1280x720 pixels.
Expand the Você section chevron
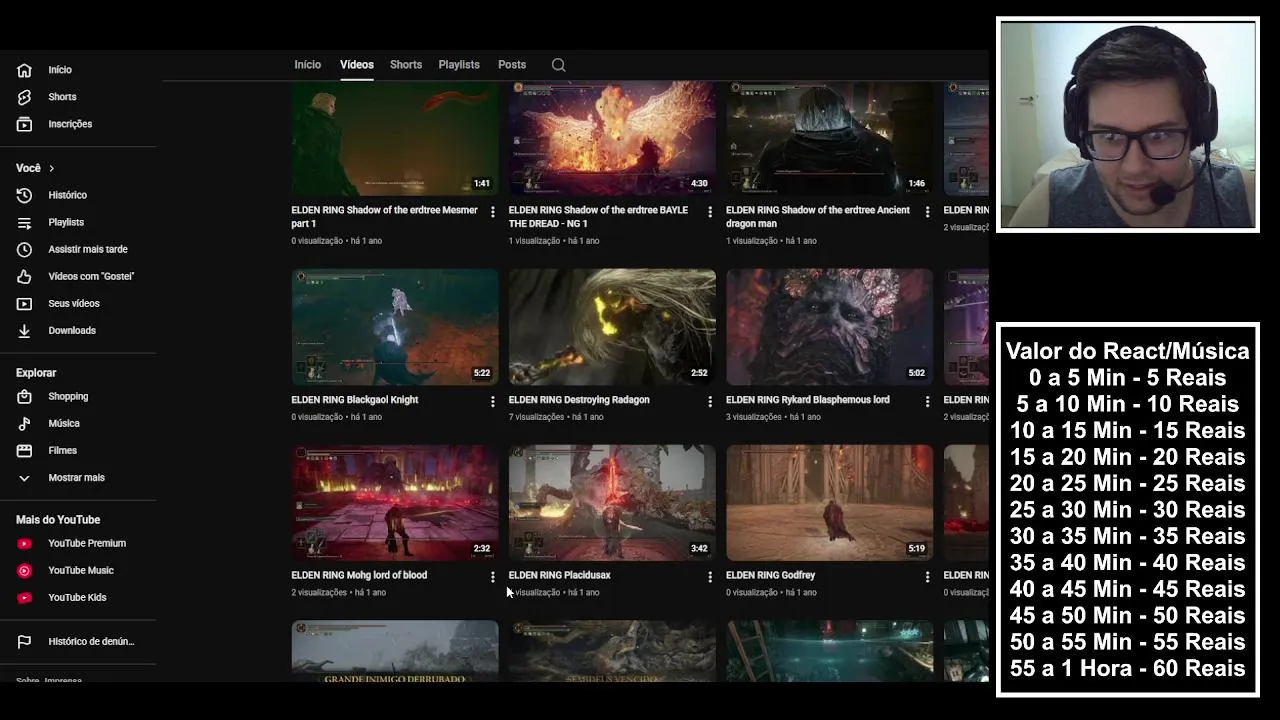(51, 168)
